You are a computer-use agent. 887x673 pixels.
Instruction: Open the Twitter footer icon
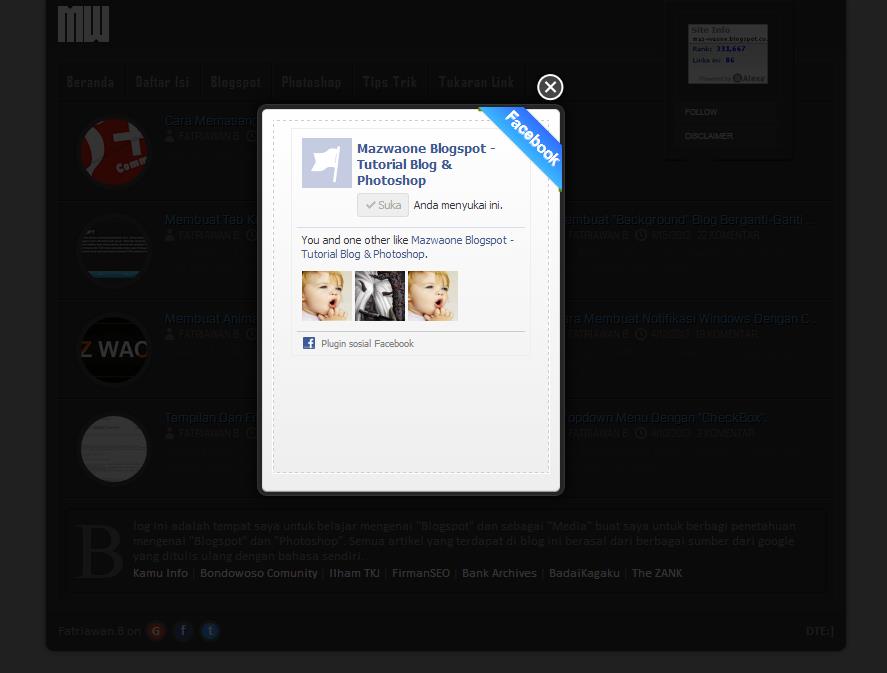(x=210, y=631)
